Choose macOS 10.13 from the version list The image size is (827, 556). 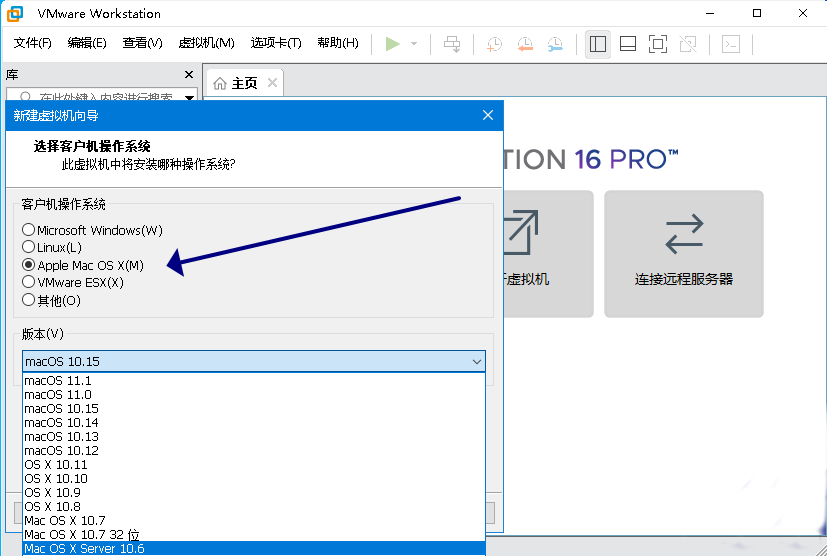click(254, 436)
